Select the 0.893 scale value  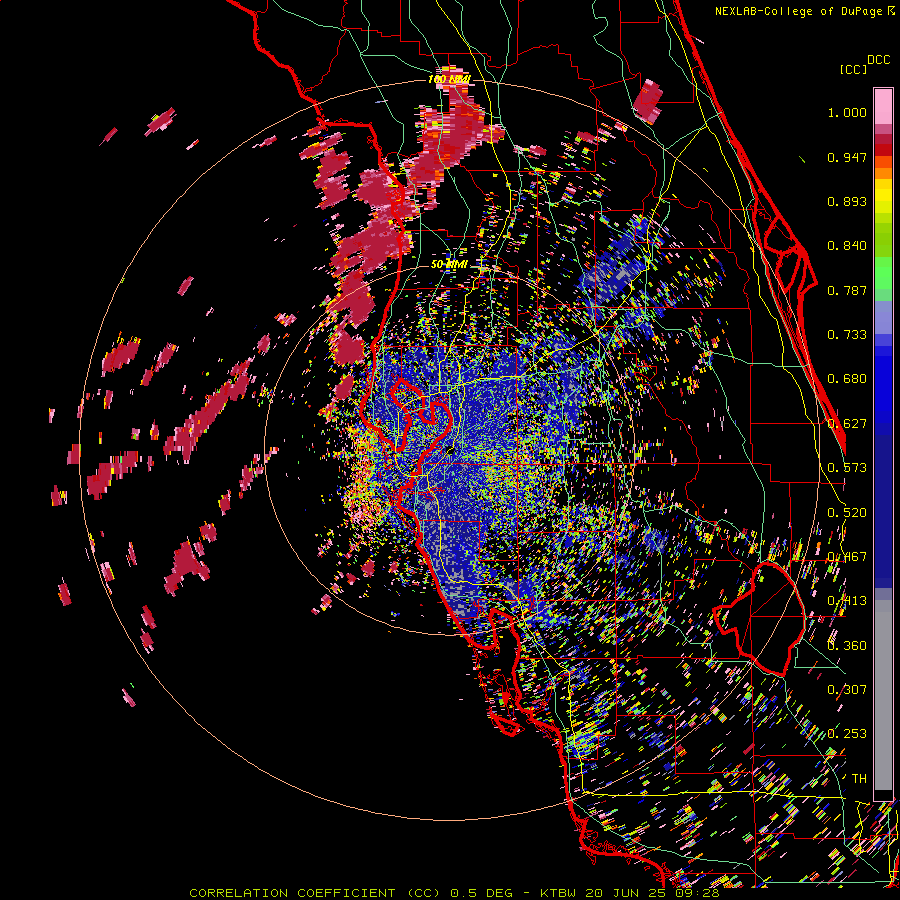847,201
